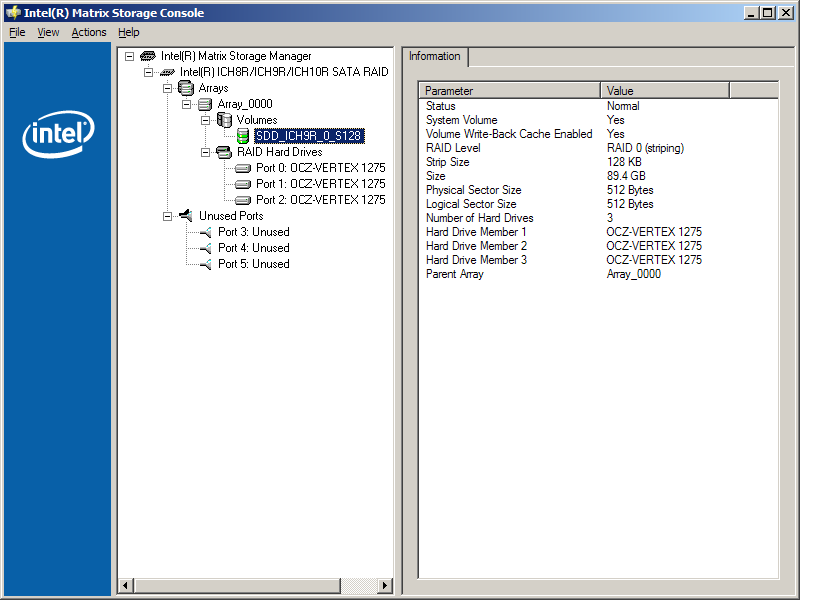
Task: Click the '89.4 GB' size value
Action: pos(626,176)
